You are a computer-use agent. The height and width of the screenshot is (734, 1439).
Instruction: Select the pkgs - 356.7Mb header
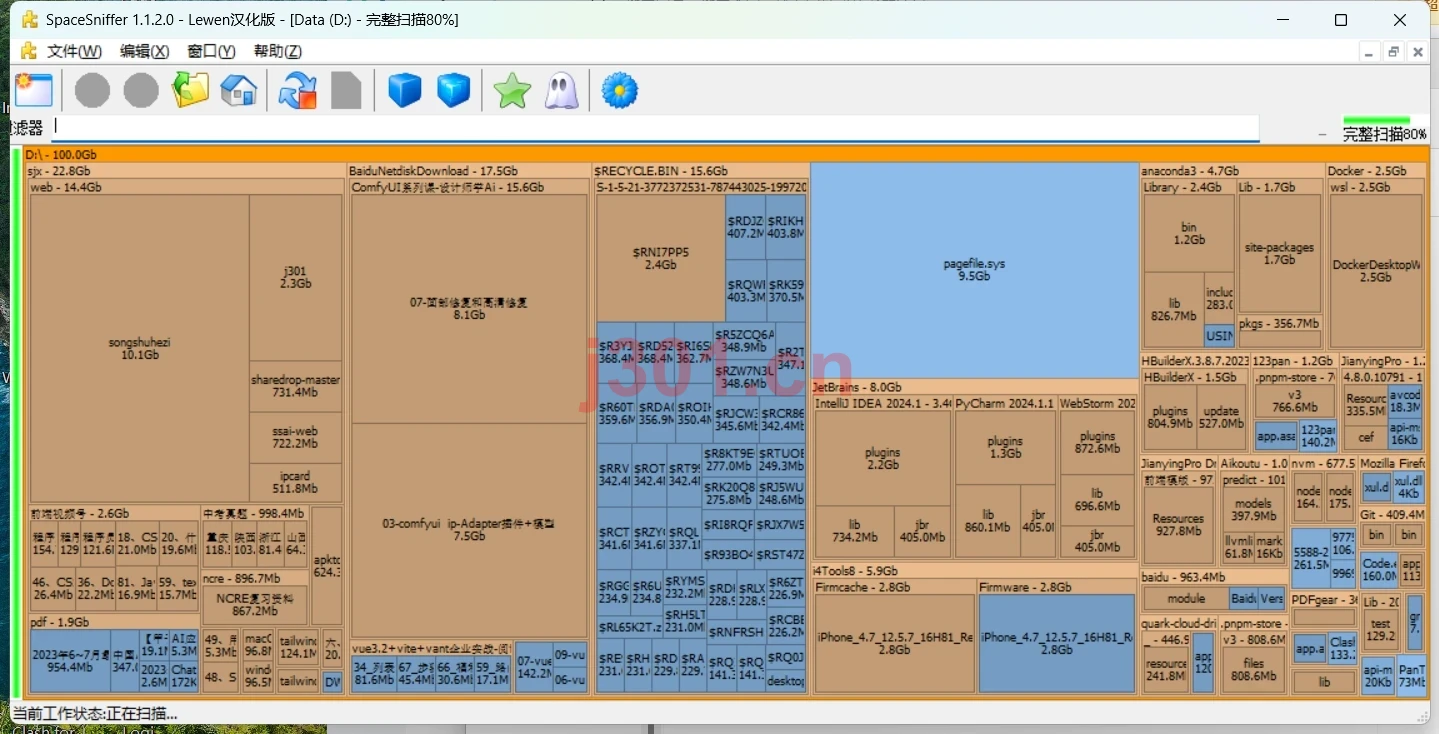pyautogui.click(x=1279, y=323)
